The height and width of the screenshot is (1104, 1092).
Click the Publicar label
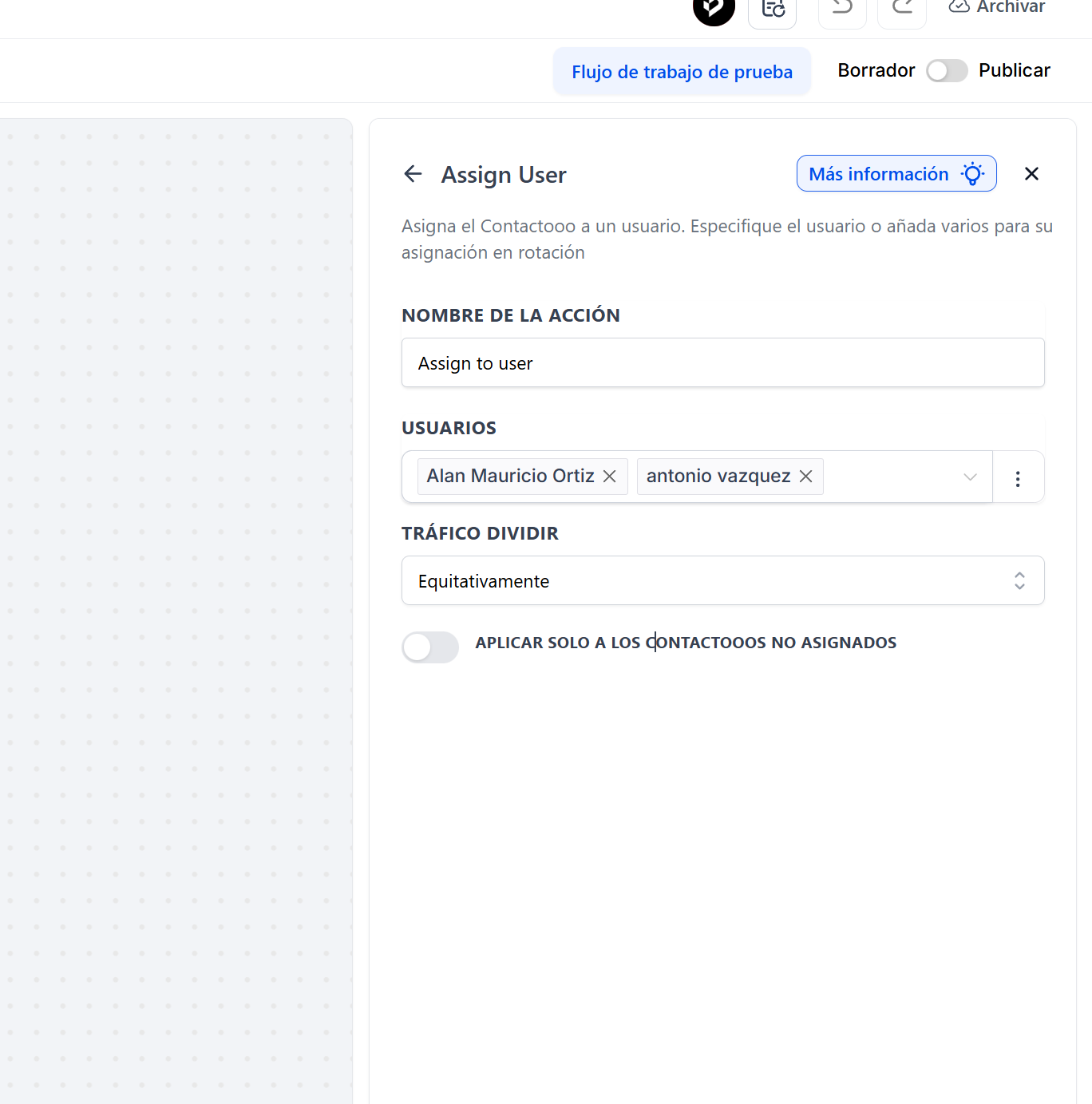point(1014,71)
